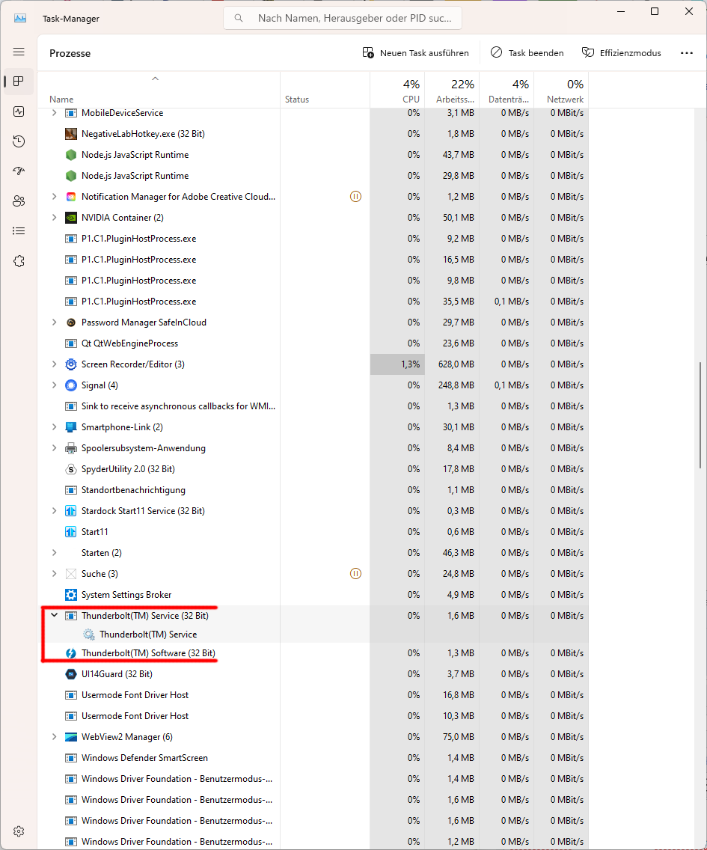Collapse the Thunderbolt(TM) Service group
The image size is (707, 850).
point(54,616)
